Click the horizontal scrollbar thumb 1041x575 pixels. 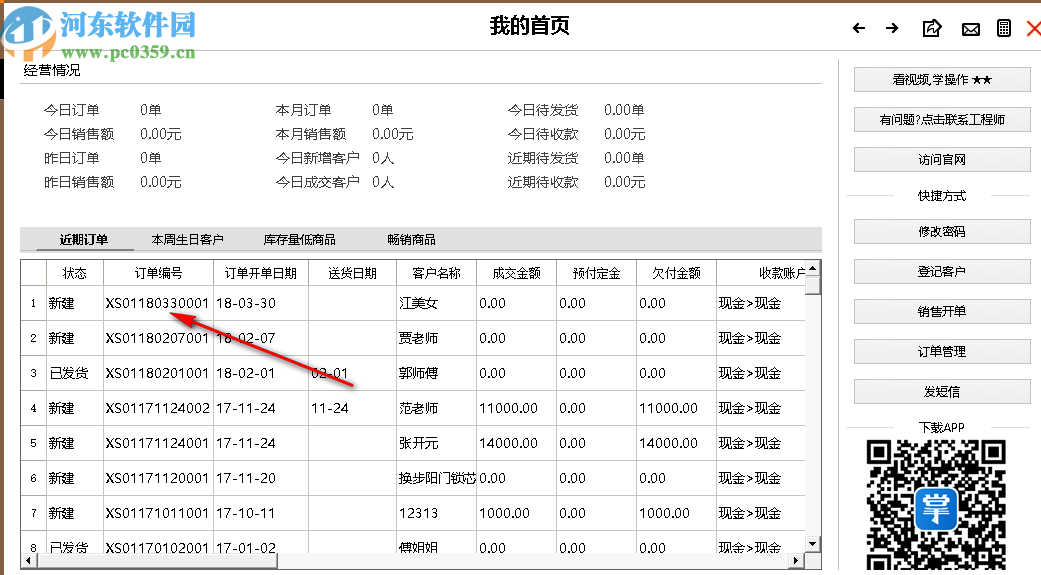157,560
